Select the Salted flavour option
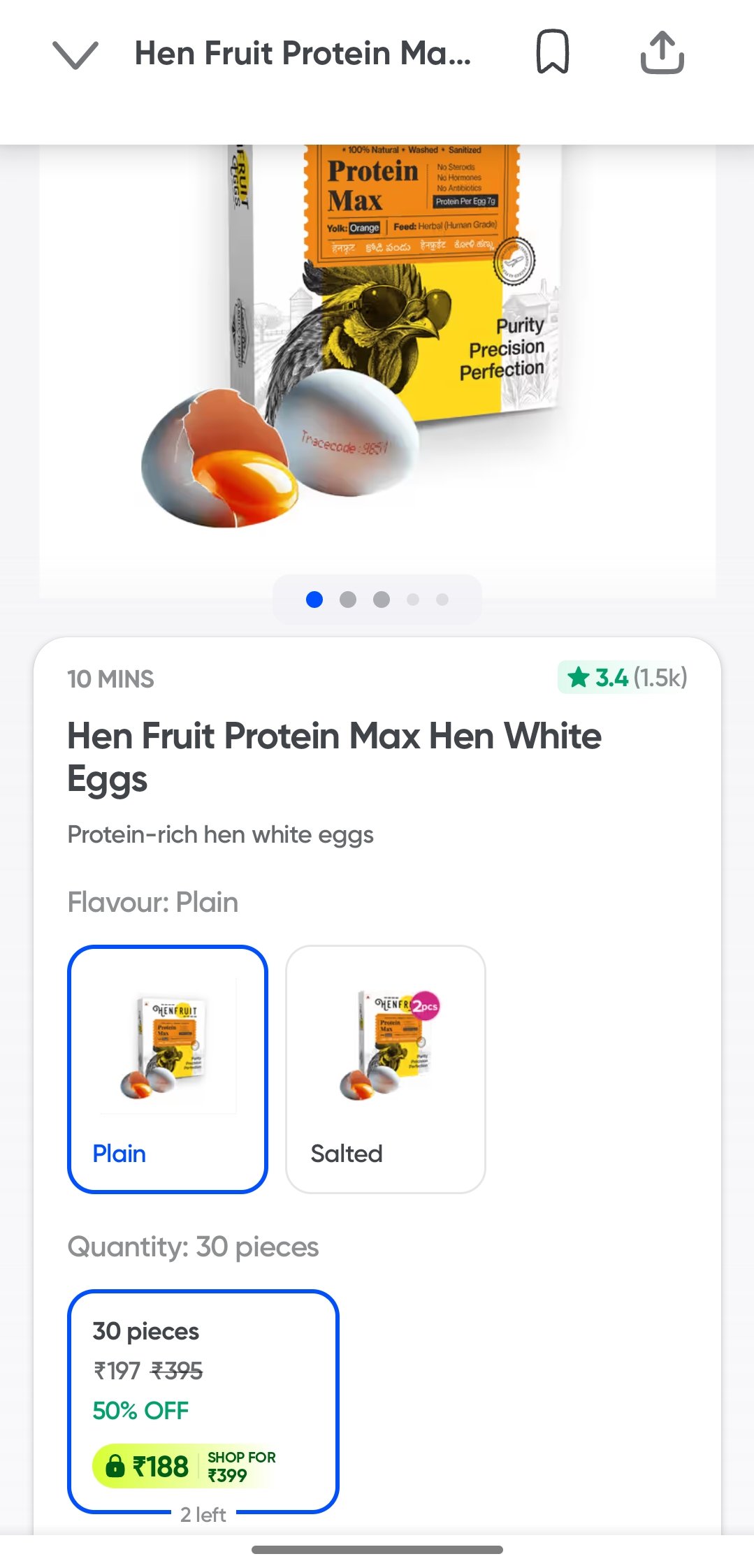754x1568 pixels. (385, 1069)
